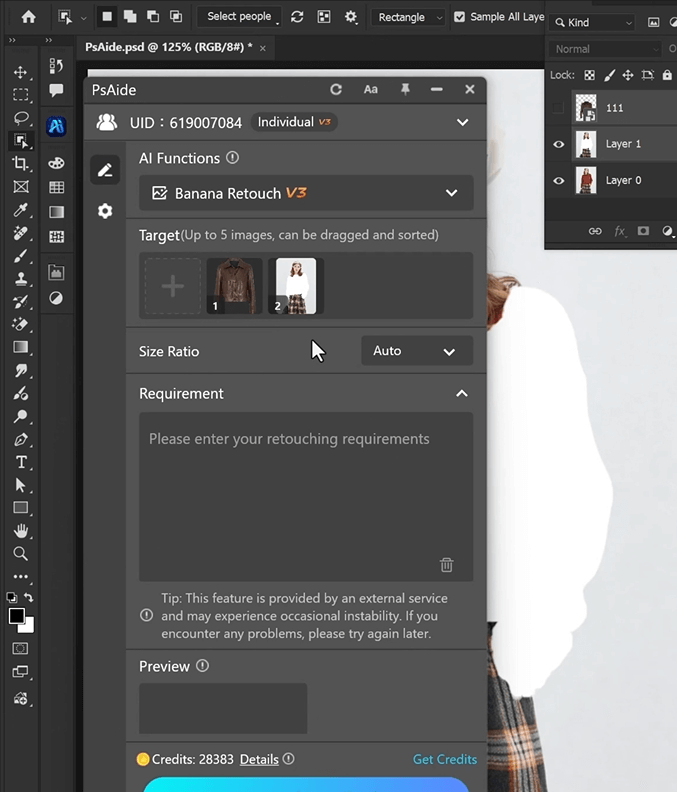The height and width of the screenshot is (792, 677).
Task: Open the Size Ratio Auto dropdown
Action: [x=416, y=351]
